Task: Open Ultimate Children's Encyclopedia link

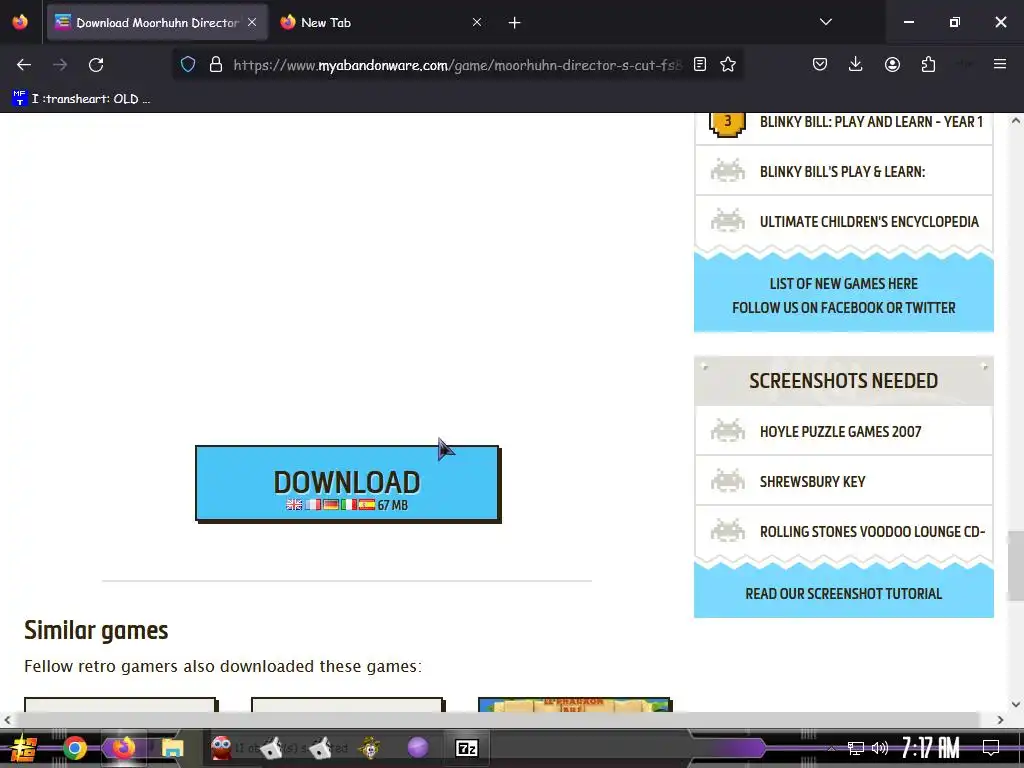Action: (869, 222)
